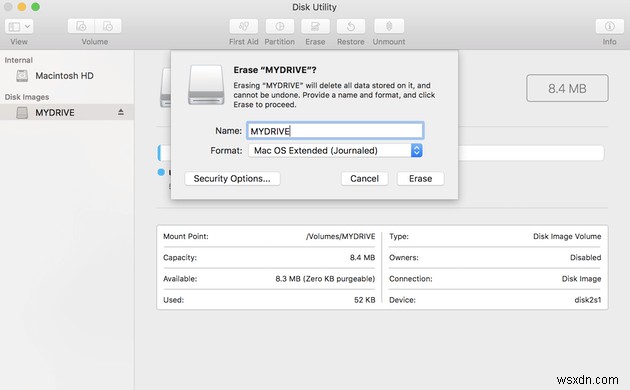Click the Capacity value 8.4 MB
Viewport: 630px width, 390px height.
click(362, 257)
